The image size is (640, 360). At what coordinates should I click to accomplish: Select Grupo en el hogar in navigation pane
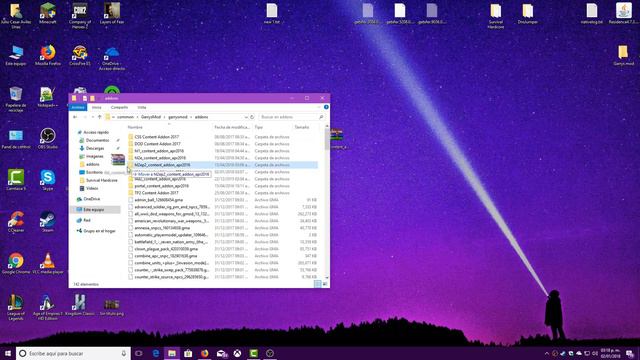99,231
